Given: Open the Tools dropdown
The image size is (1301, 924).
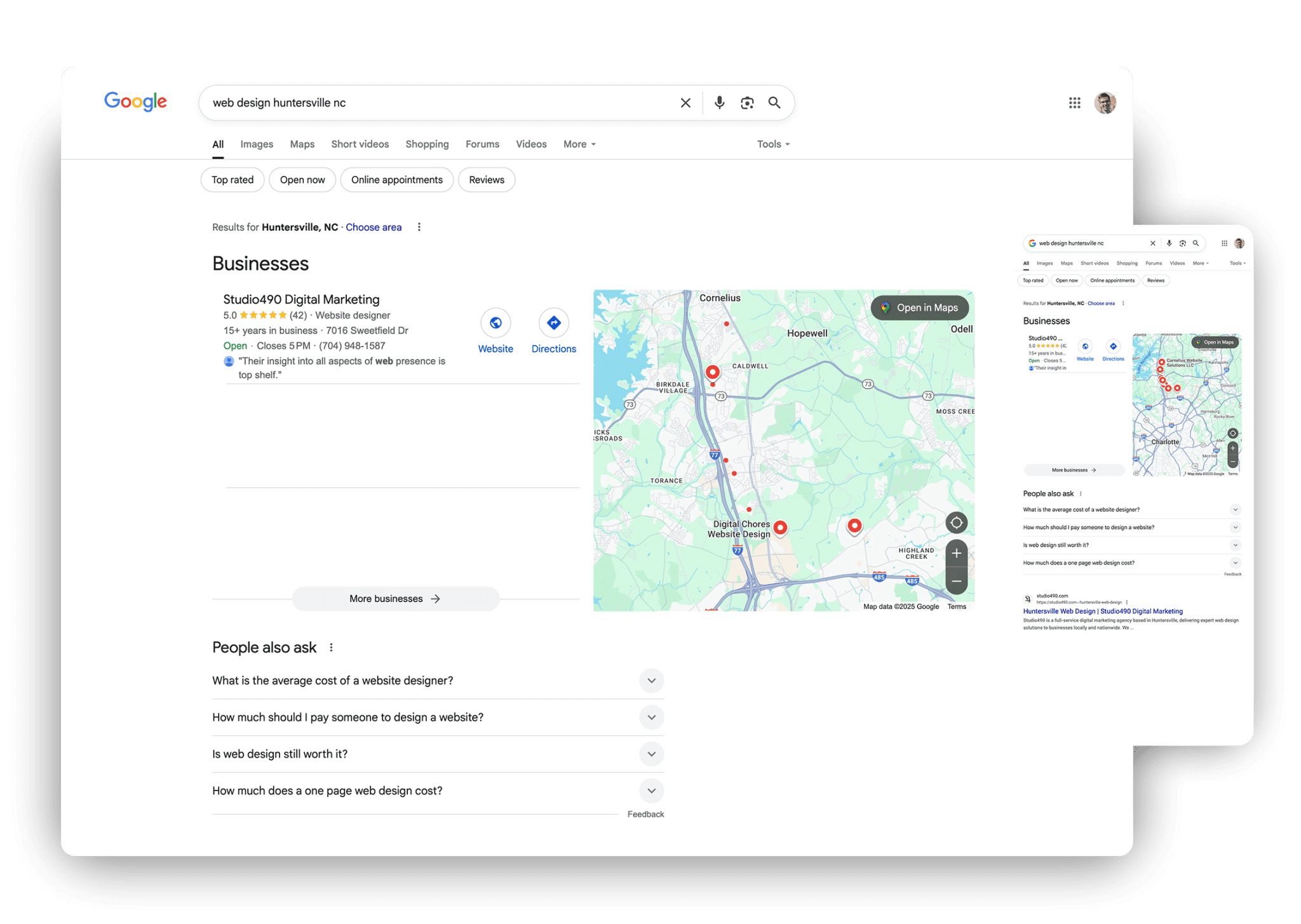Looking at the screenshot, I should (x=773, y=144).
